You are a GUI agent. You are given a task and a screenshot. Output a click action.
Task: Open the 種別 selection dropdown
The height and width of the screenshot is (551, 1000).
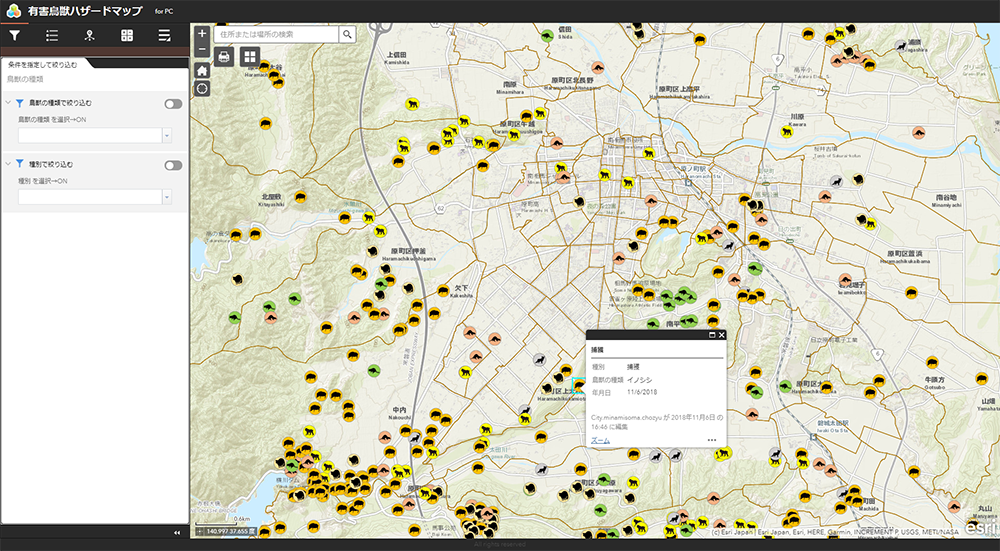(167, 197)
